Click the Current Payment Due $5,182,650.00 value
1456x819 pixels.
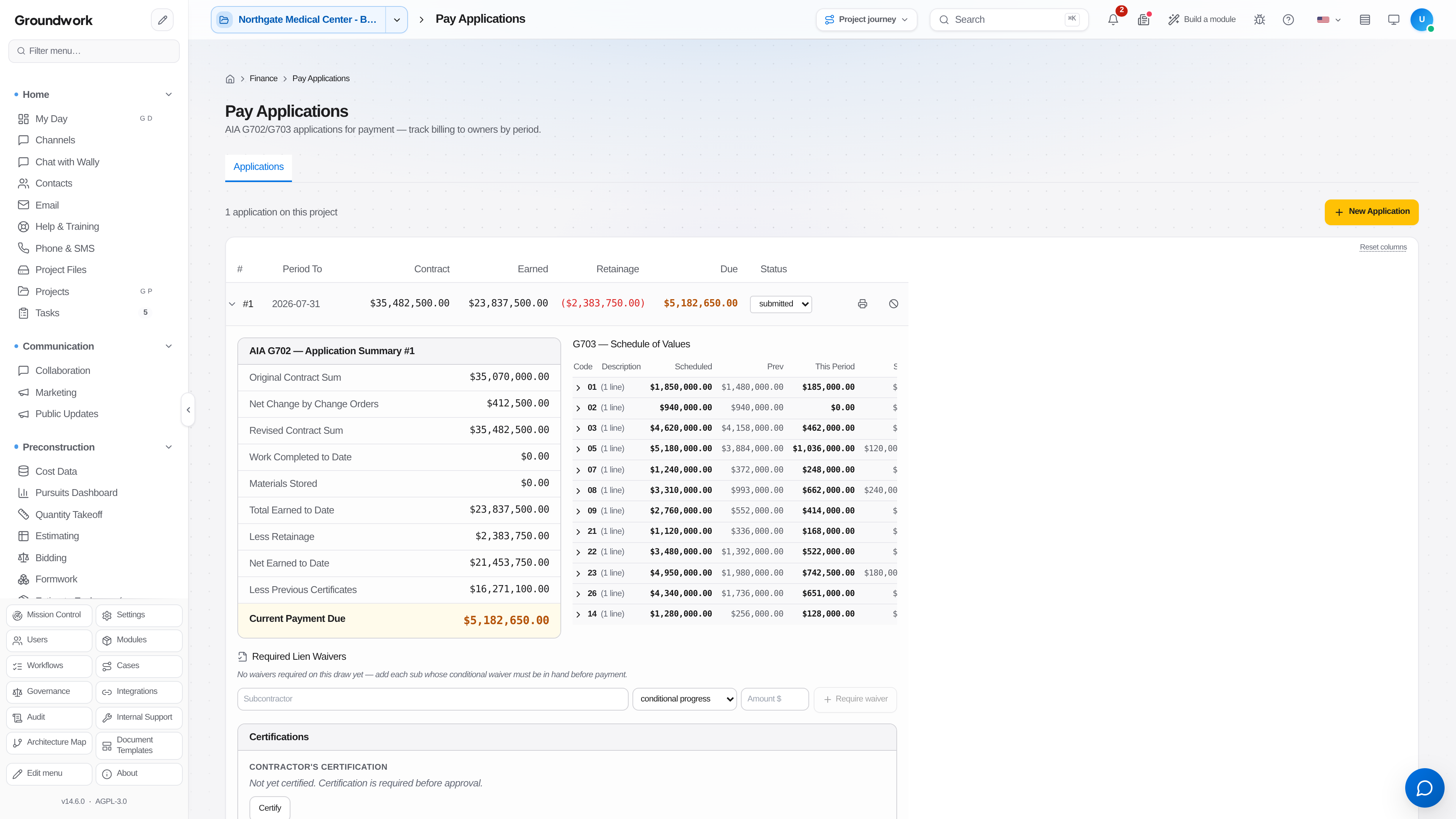pos(506,621)
